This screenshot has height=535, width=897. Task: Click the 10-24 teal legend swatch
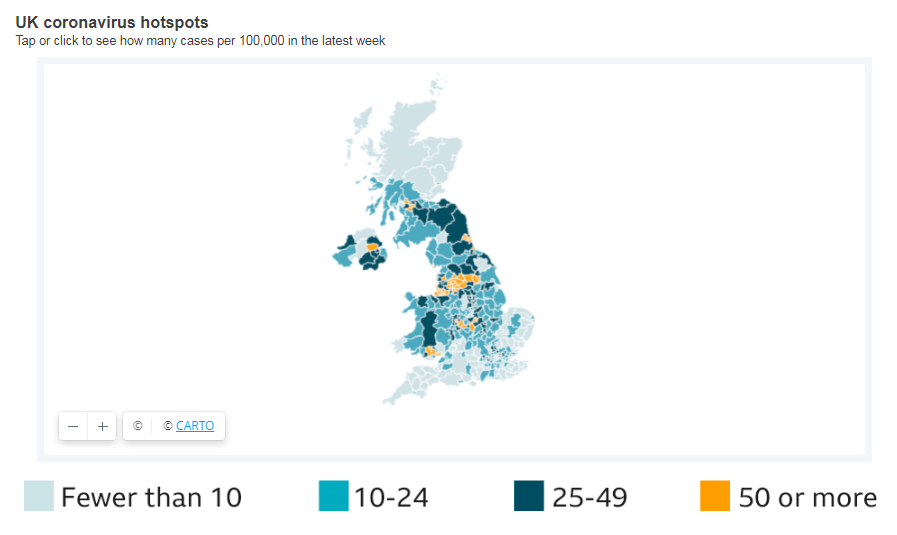[333, 496]
